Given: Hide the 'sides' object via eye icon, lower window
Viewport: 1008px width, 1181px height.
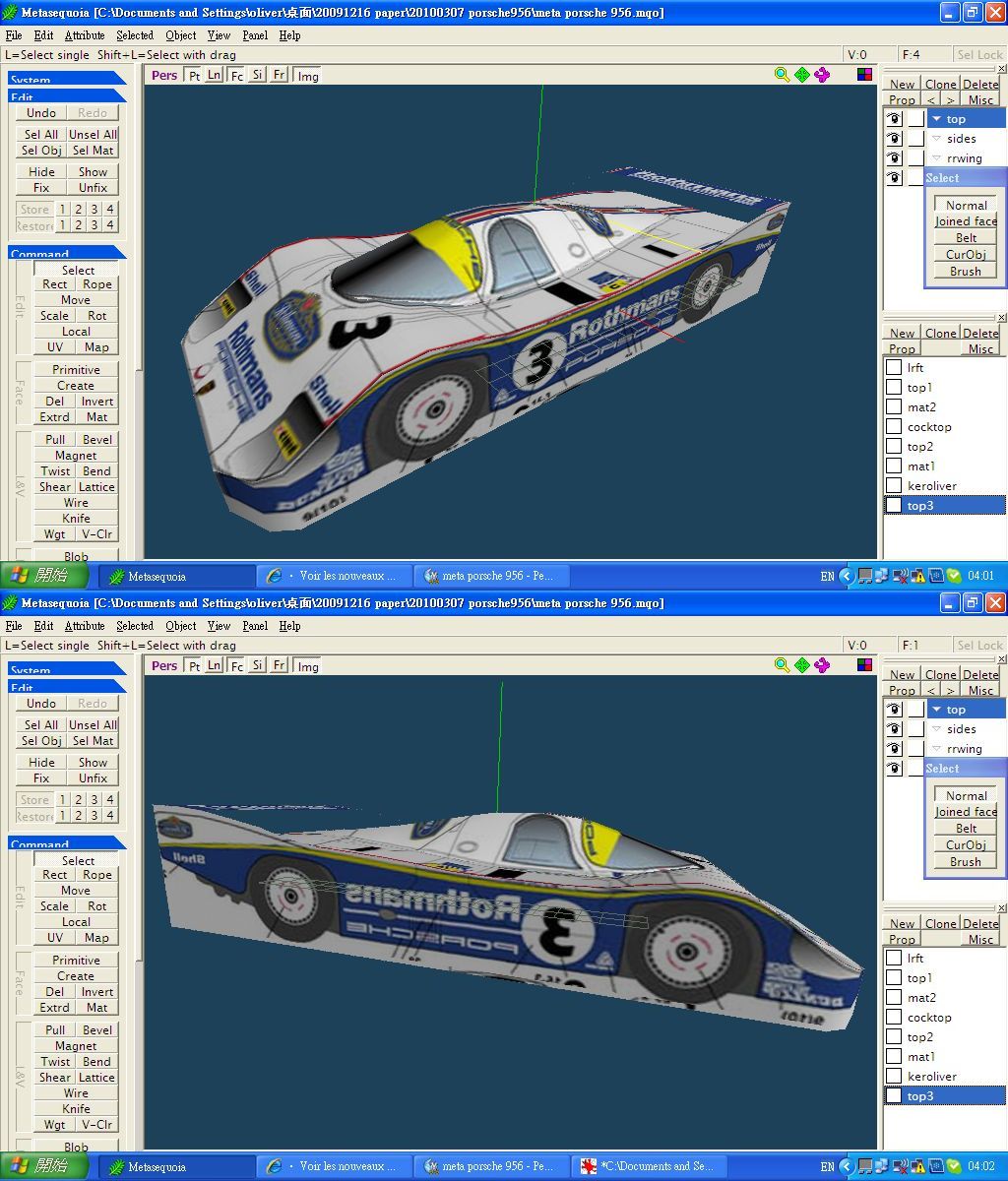Looking at the screenshot, I should pos(894,729).
